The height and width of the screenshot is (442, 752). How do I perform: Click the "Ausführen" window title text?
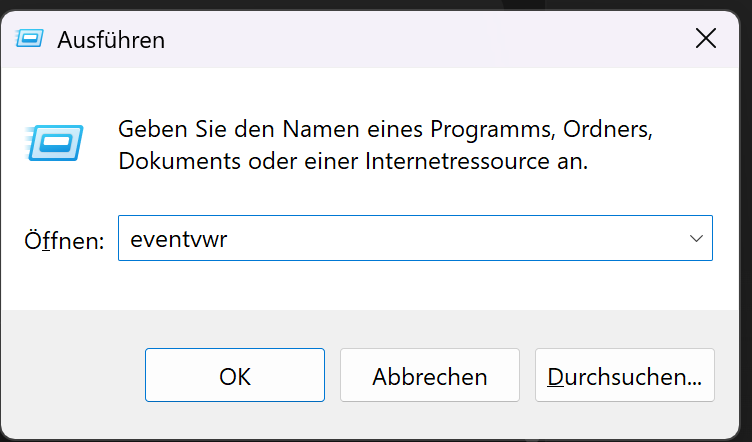(x=111, y=40)
